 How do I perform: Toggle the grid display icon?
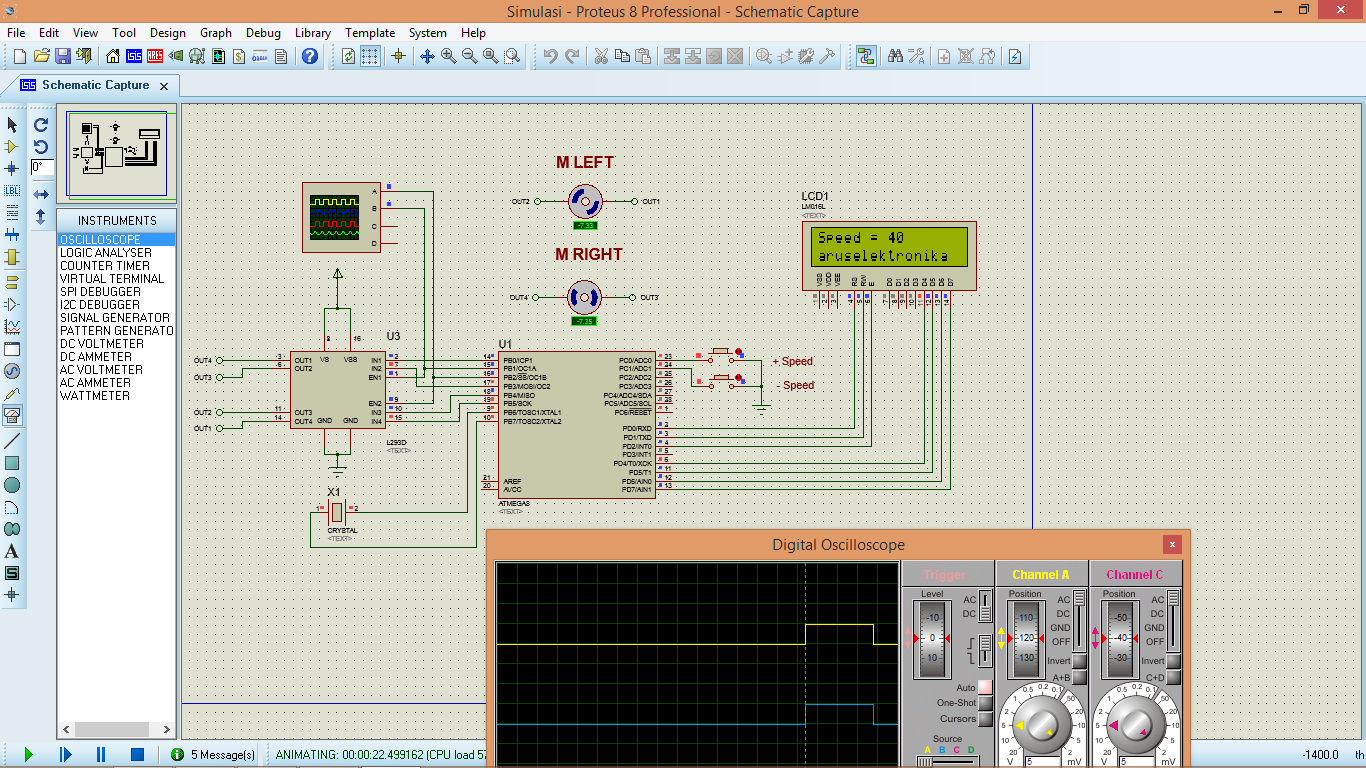[370, 56]
